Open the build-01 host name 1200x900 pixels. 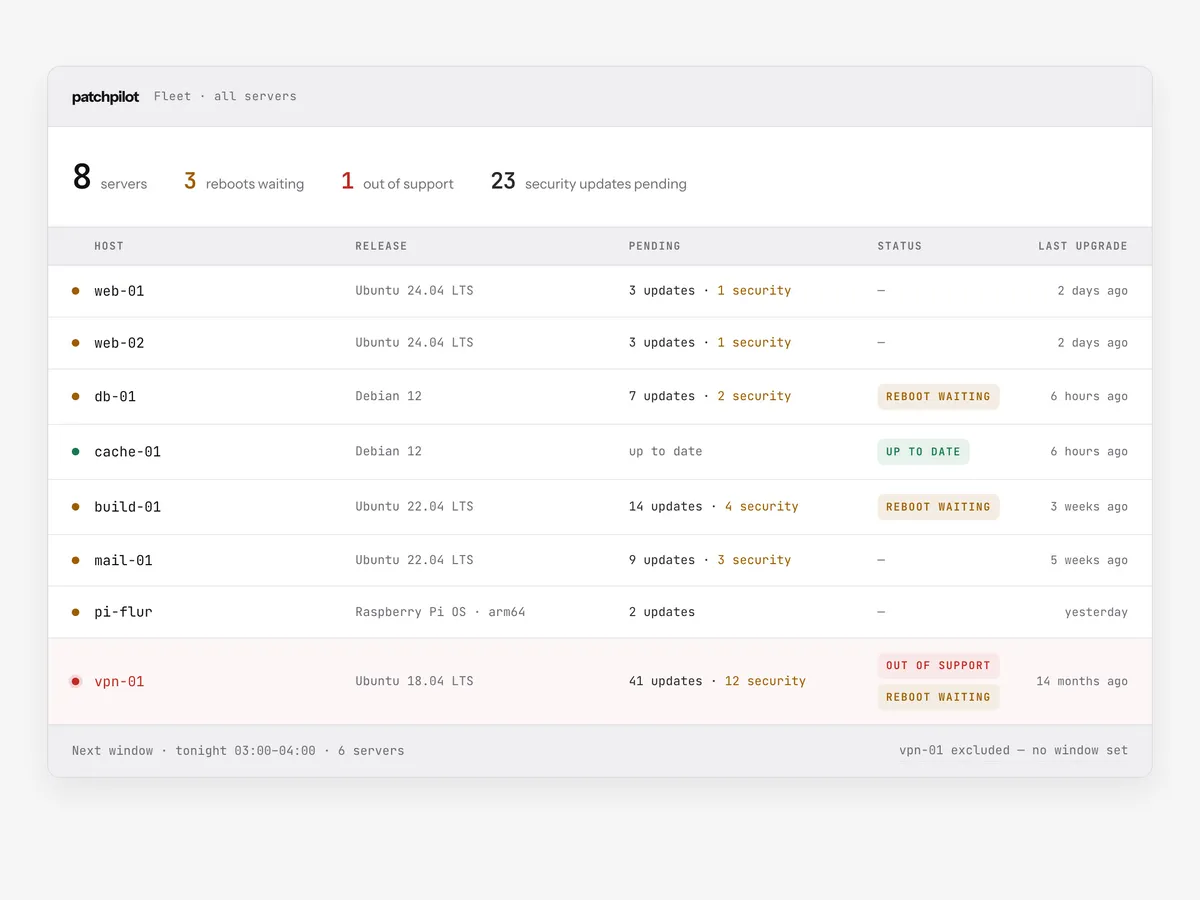(127, 507)
